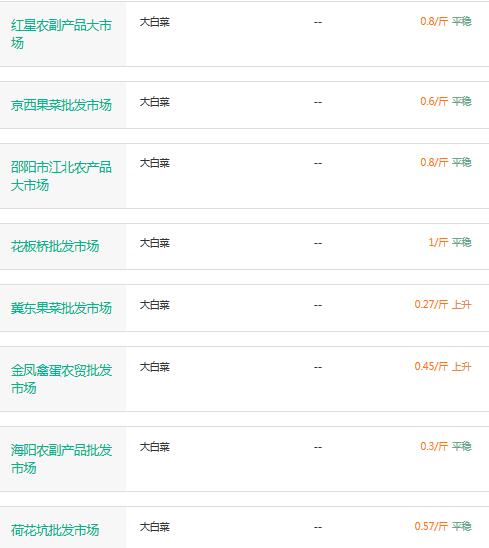Click the 0.27/斤 上升 price entry
Image resolution: width=489 pixels, height=548 pixels.
tap(443, 304)
